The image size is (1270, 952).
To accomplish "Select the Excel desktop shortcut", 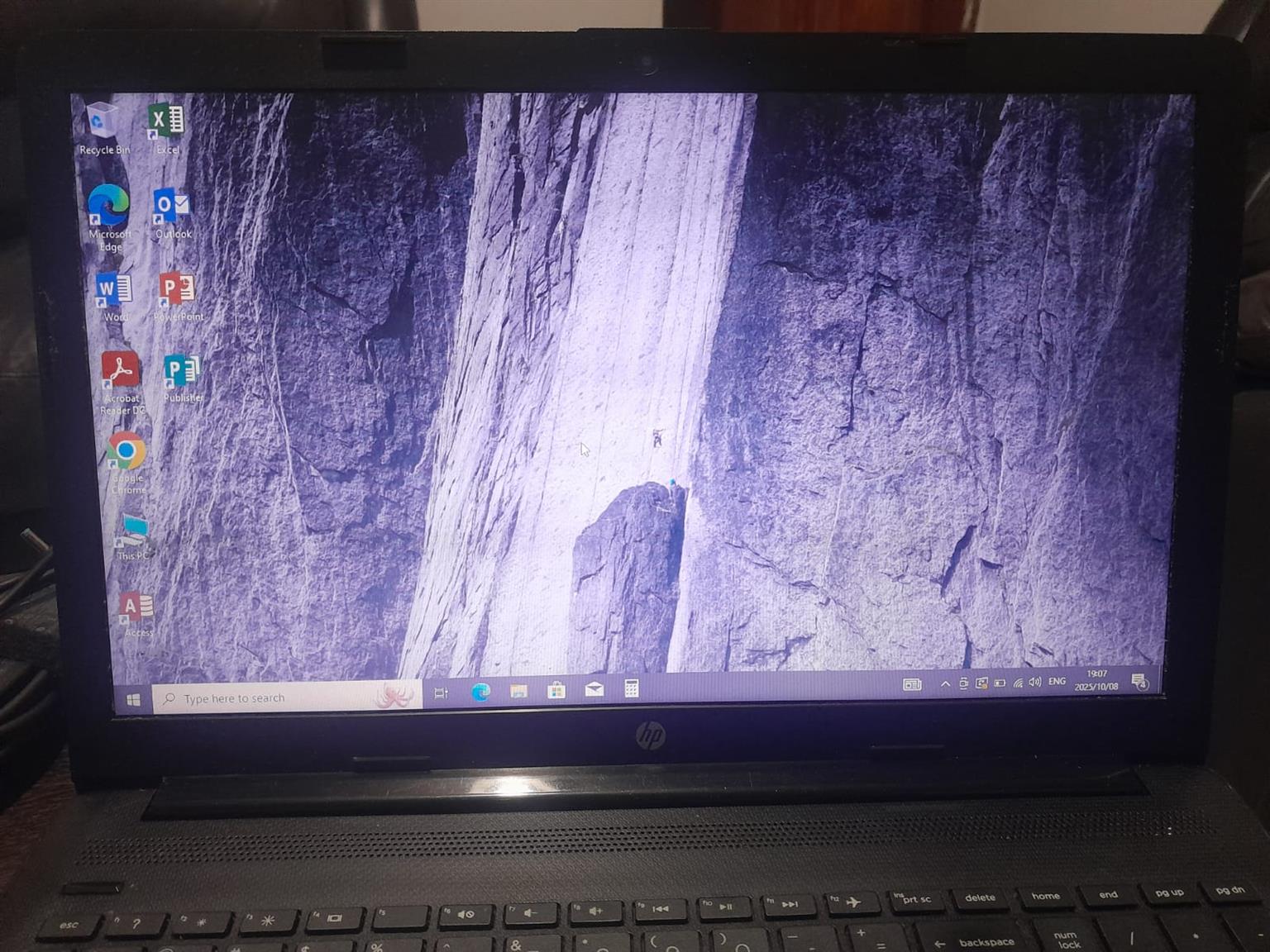I will (x=166, y=124).
